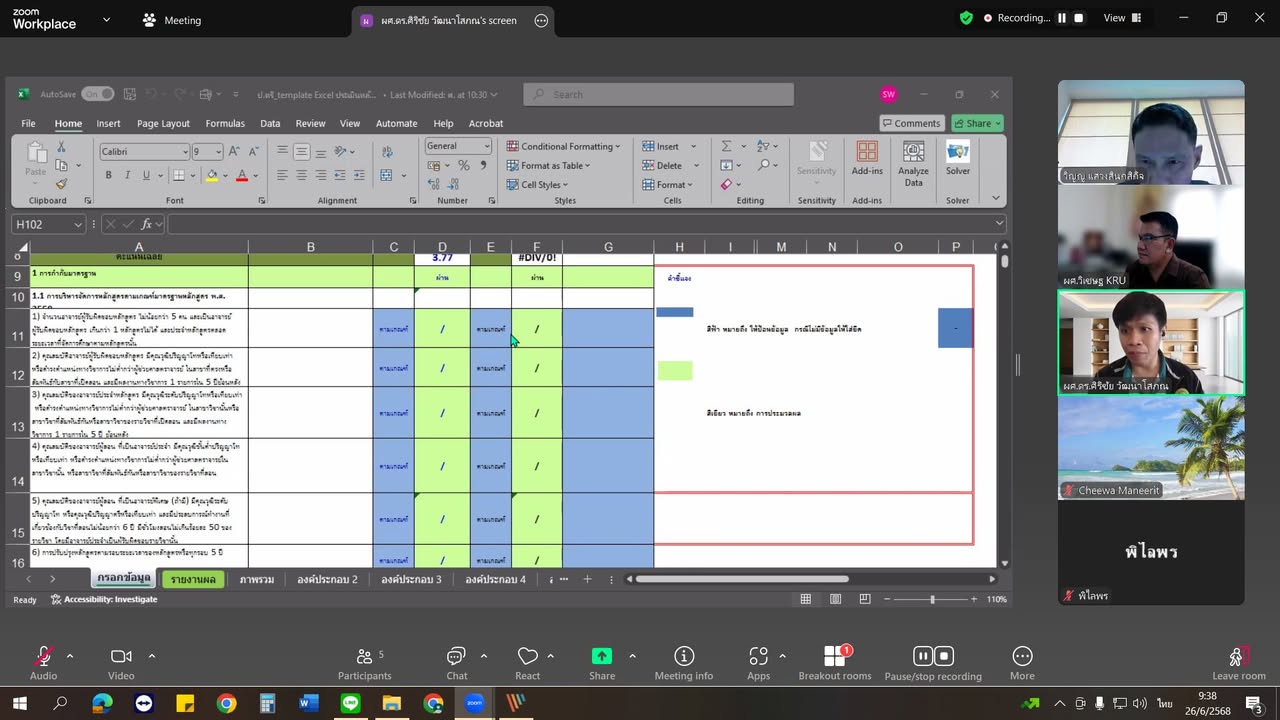Open Zoom Chat panel
The width and height of the screenshot is (1280, 720).
click(x=456, y=663)
